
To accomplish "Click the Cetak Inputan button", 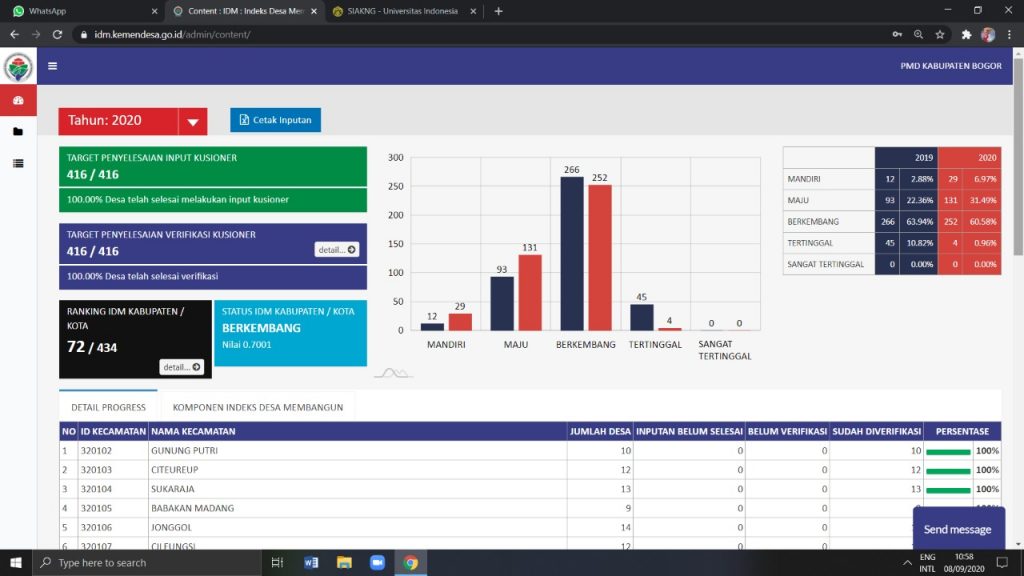I will pyautogui.click(x=275, y=120).
